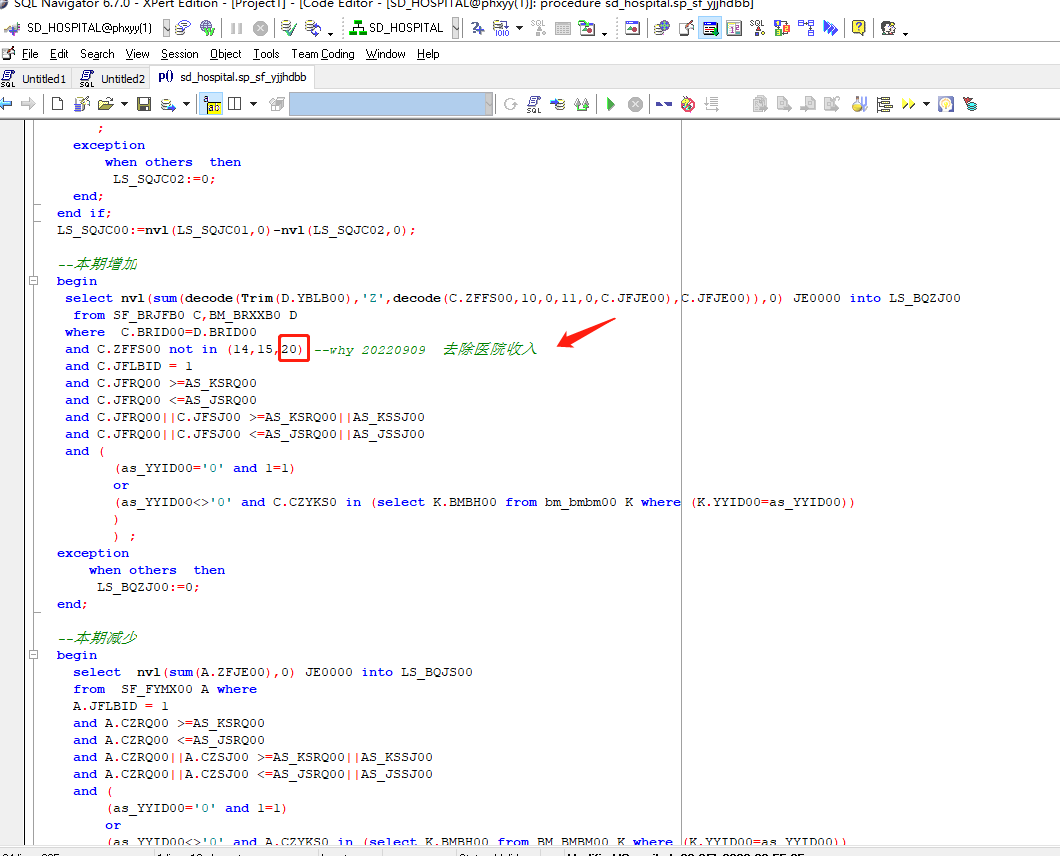Image resolution: width=1060 pixels, height=856 pixels.
Task: Click the 'where C.BRID00=D.BRID00' line
Action: (x=161, y=332)
